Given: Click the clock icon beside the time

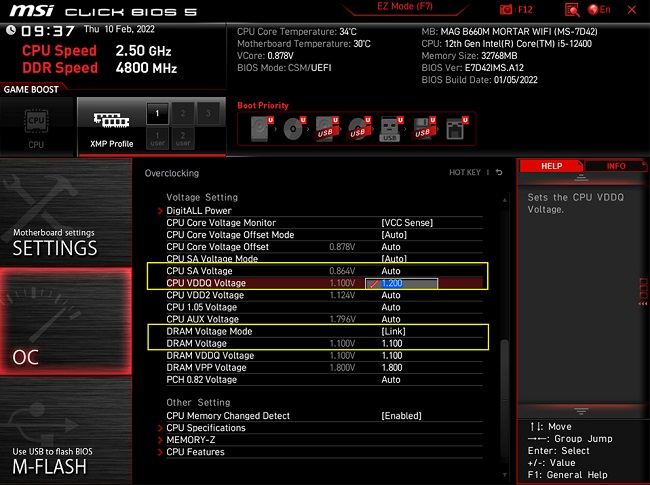Looking at the screenshot, I should [x=11, y=30].
